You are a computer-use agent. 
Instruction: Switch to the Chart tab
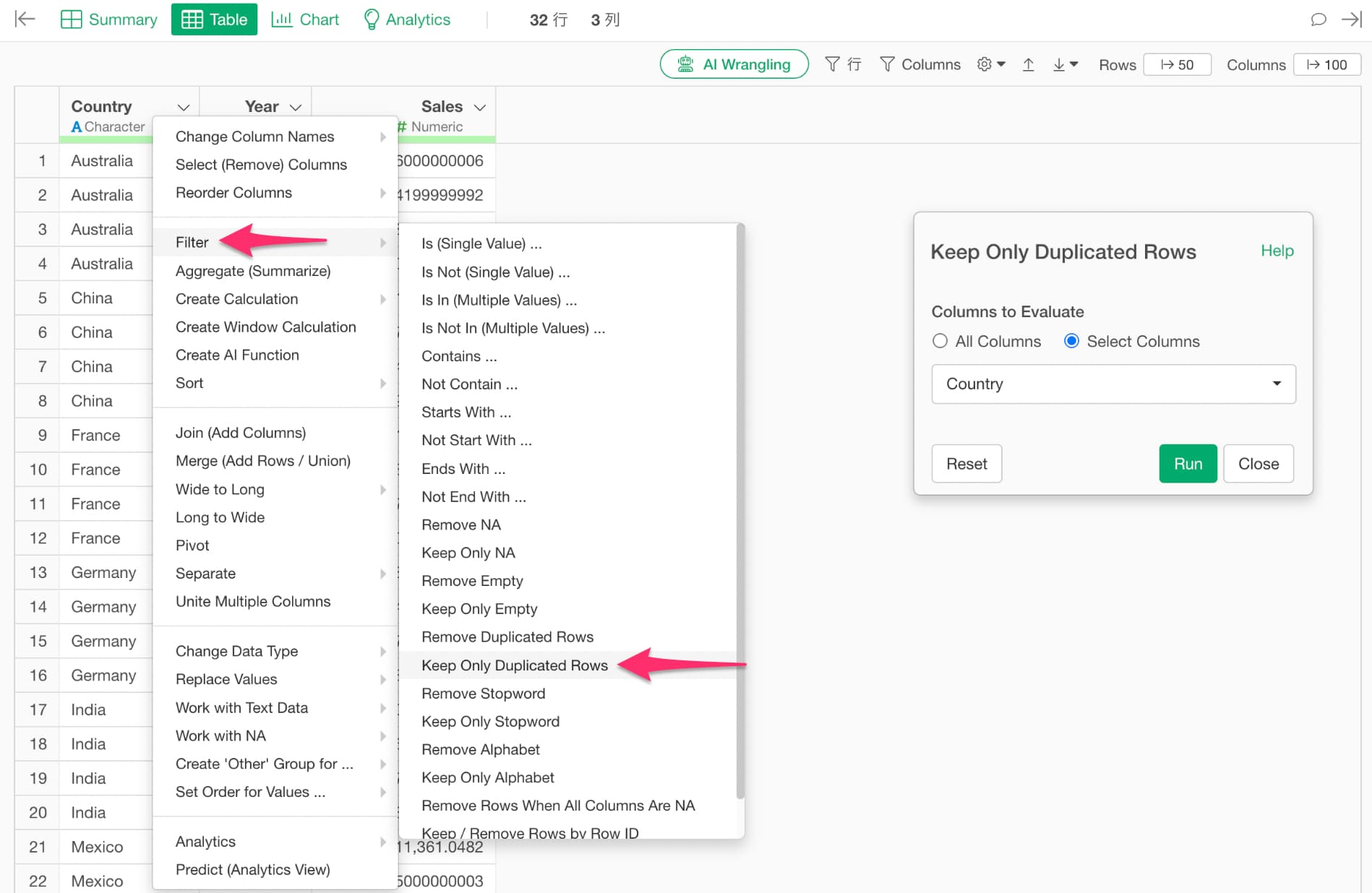tap(305, 20)
